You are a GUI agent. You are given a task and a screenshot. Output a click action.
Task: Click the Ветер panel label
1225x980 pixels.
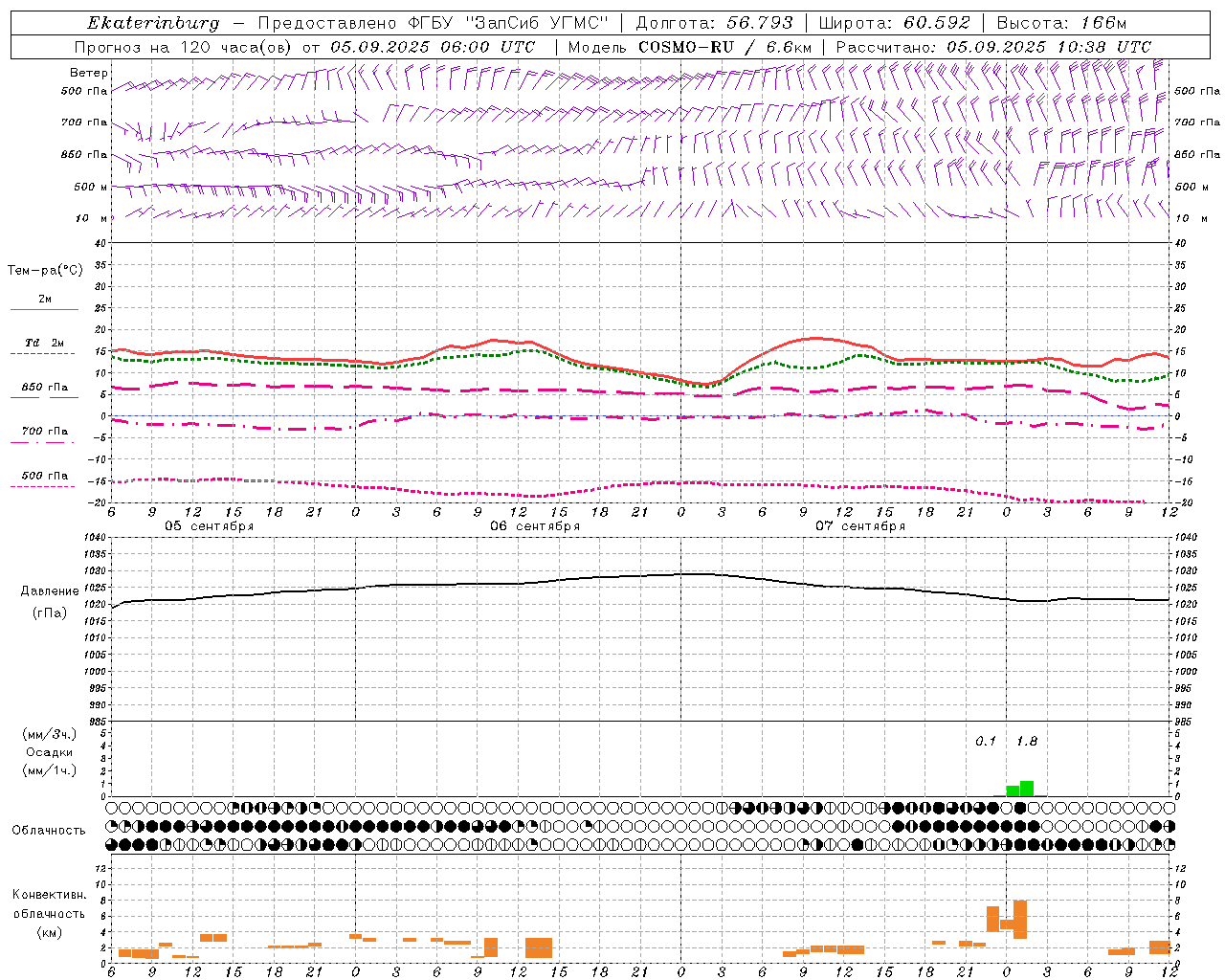[89, 73]
